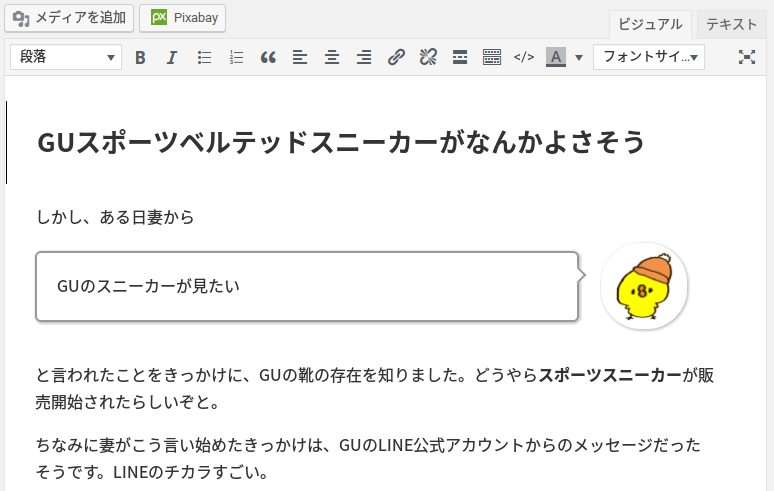The image size is (774, 491).
Task: Switch to the ビジュアル editor tab
Action: pyautogui.click(x=650, y=24)
